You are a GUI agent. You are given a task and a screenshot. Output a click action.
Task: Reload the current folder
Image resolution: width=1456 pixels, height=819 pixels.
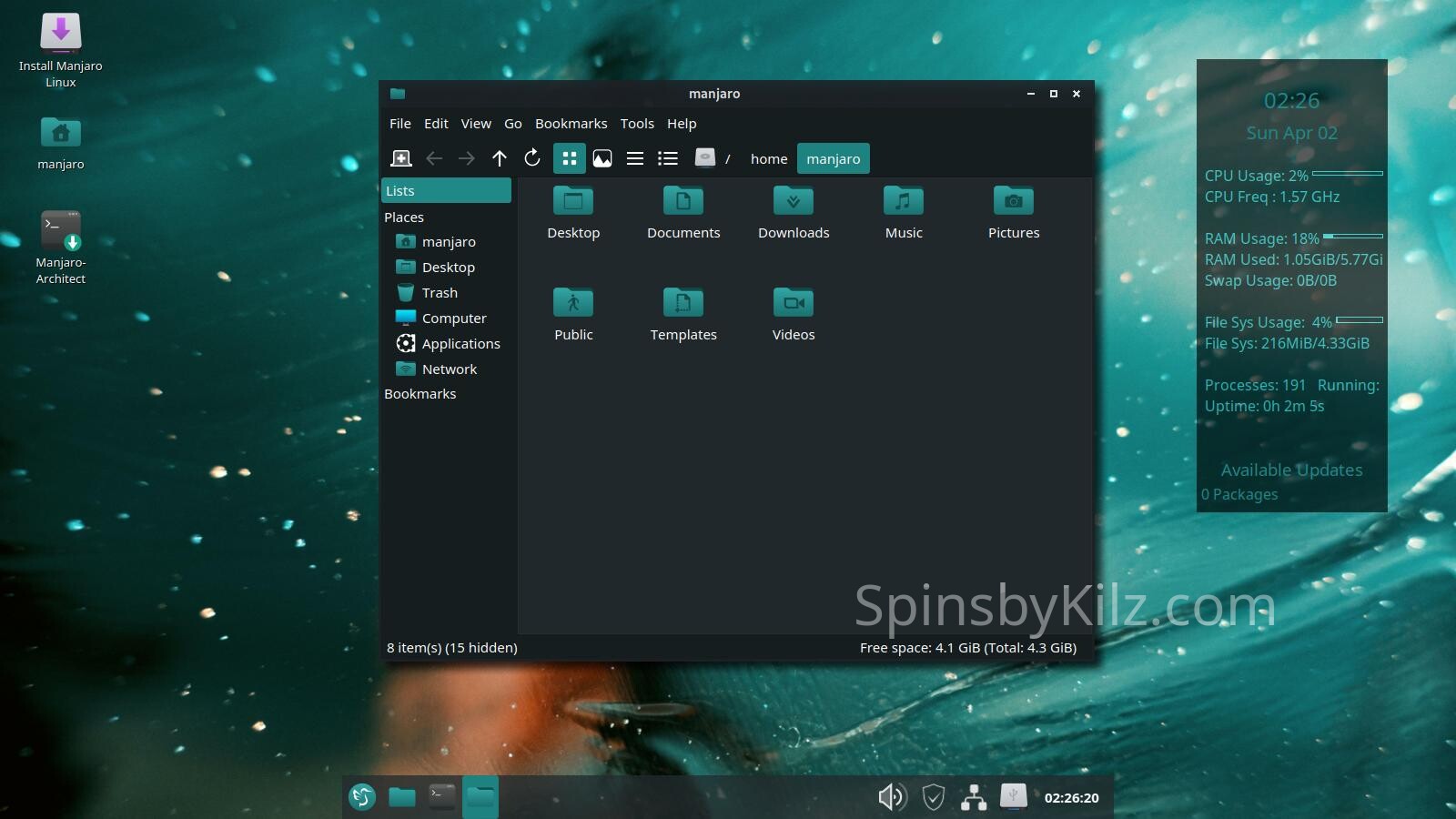(x=532, y=158)
